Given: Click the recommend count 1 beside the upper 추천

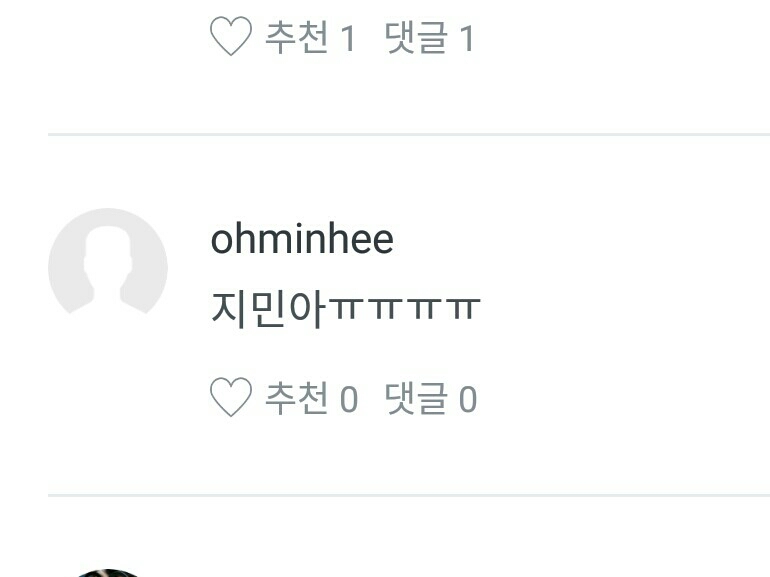Looking at the screenshot, I should (348, 38).
